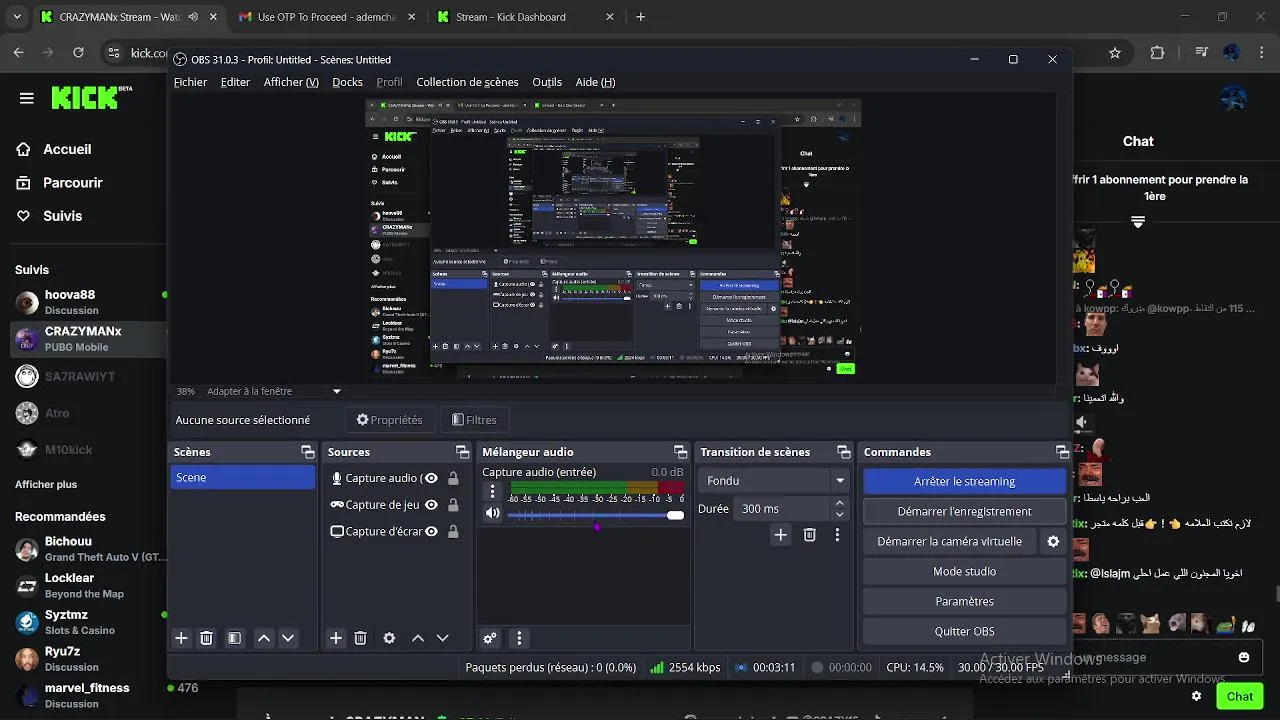
Task: Increase transition duration with up arrow
Action: (840, 503)
